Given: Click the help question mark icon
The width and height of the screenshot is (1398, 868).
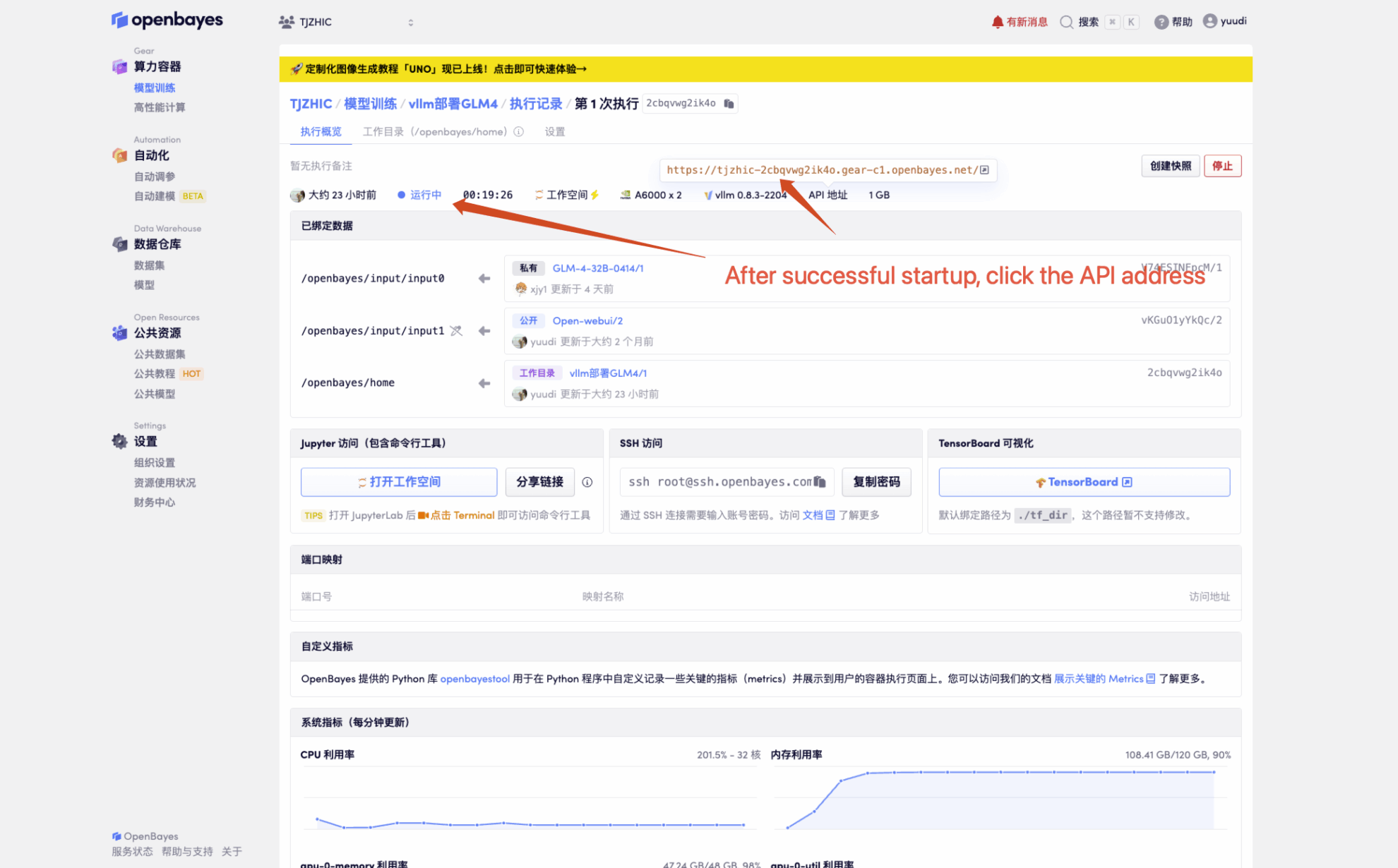Looking at the screenshot, I should [x=1161, y=22].
